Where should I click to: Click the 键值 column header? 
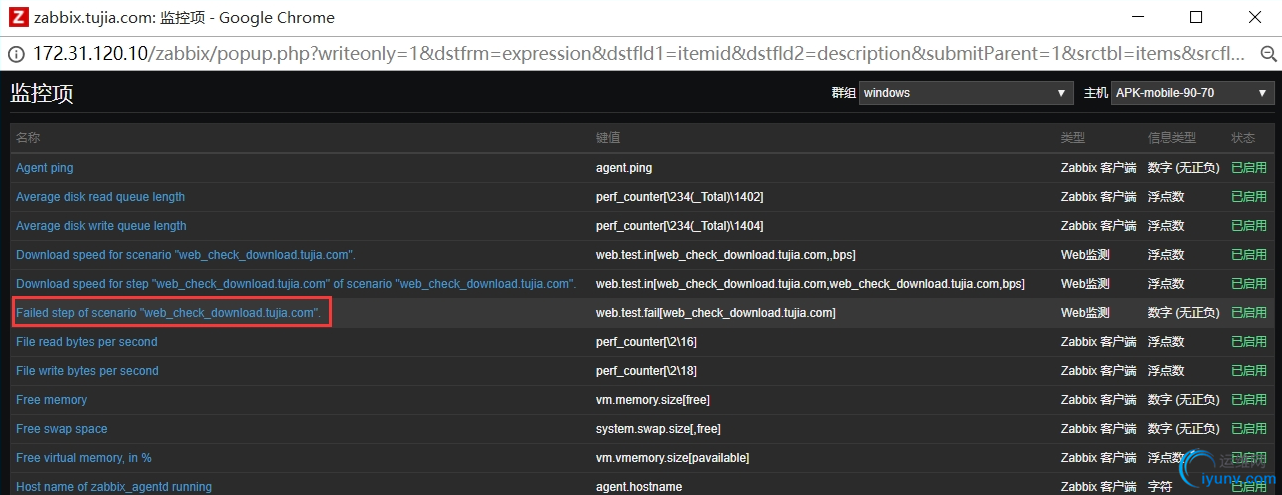pos(608,138)
